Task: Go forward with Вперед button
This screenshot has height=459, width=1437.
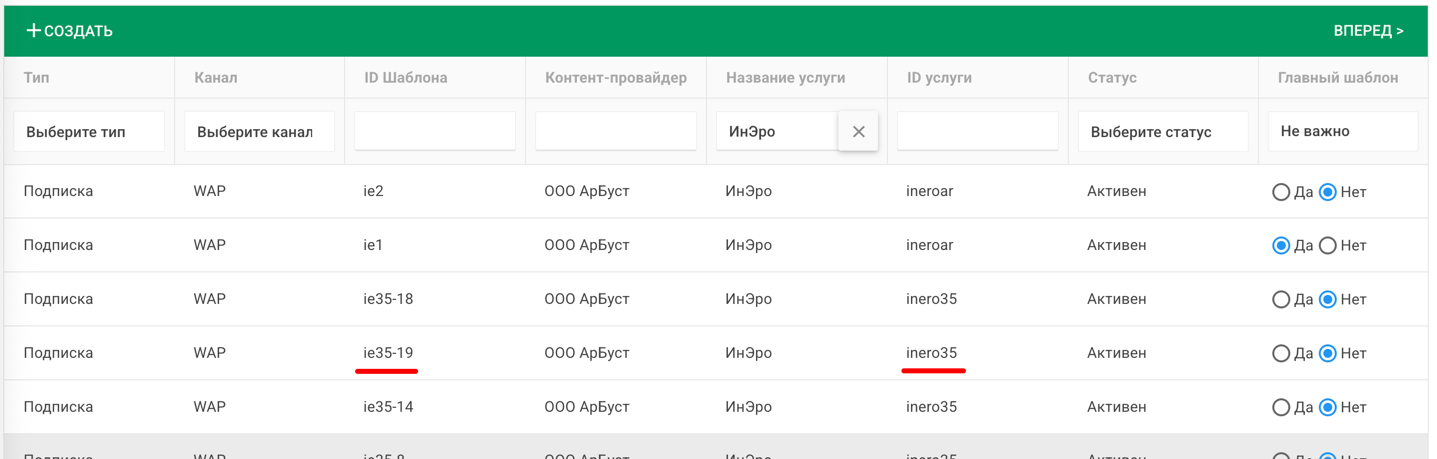Action: point(1367,31)
